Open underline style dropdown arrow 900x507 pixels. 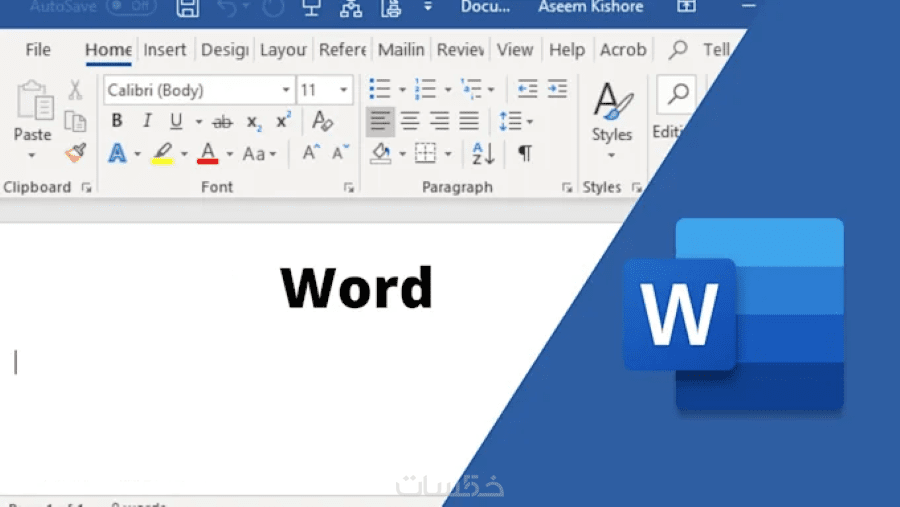click(x=199, y=122)
